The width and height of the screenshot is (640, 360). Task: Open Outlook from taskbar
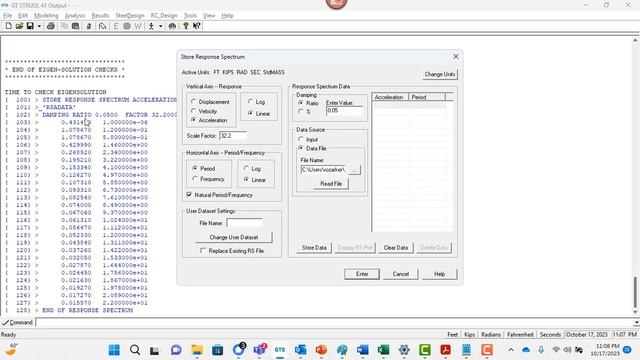(x=300, y=350)
